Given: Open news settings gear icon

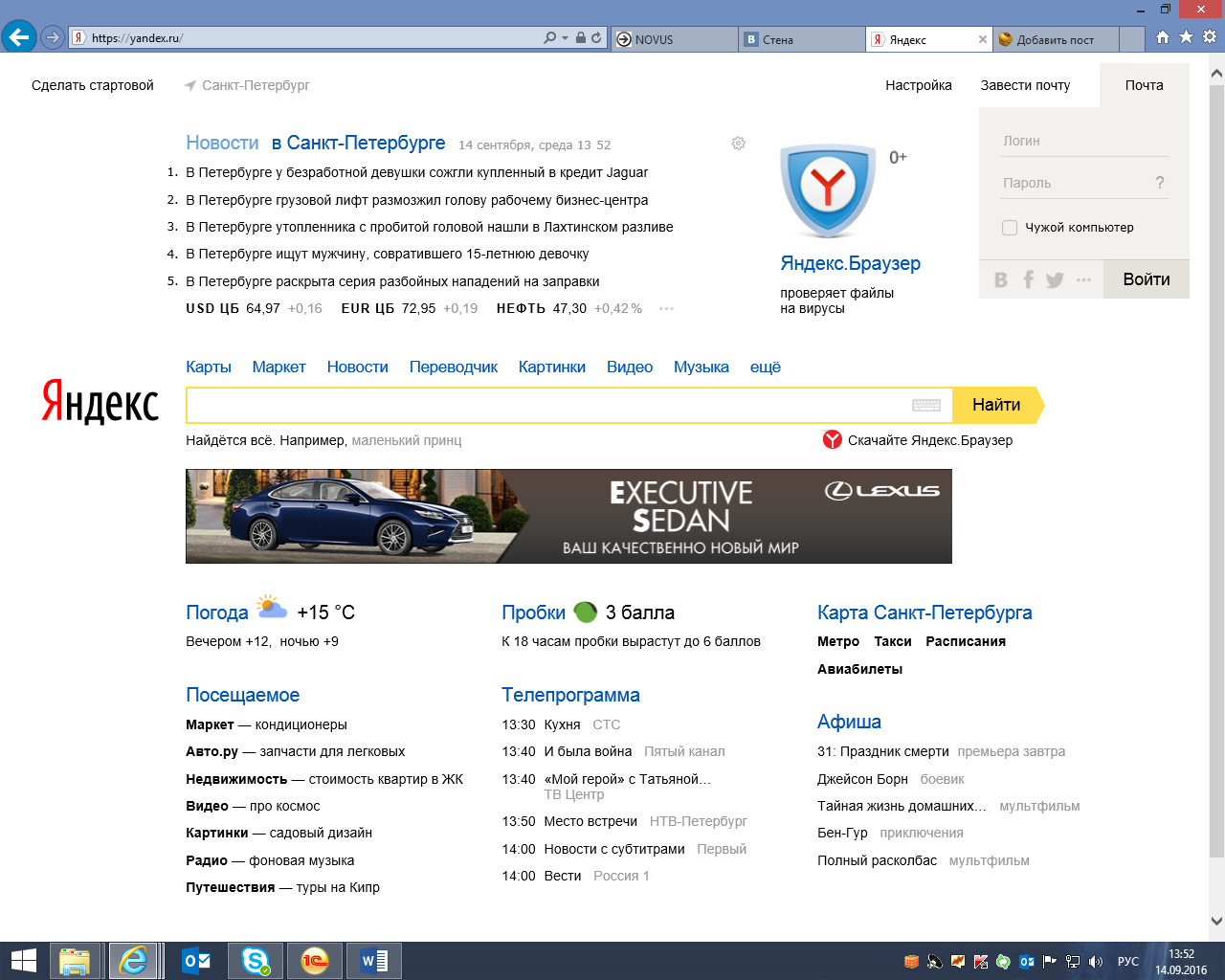Looking at the screenshot, I should (738, 144).
